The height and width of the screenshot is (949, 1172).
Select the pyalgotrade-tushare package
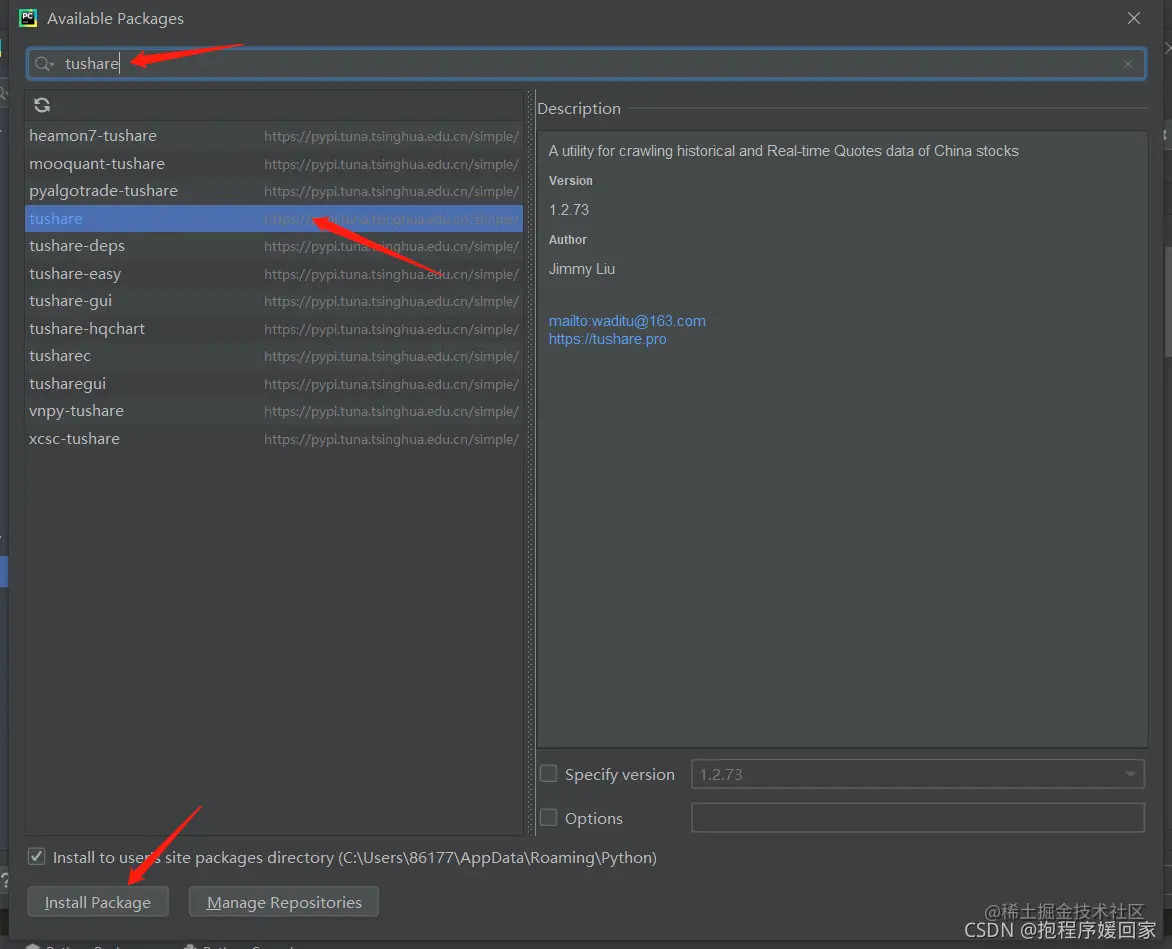pos(274,191)
